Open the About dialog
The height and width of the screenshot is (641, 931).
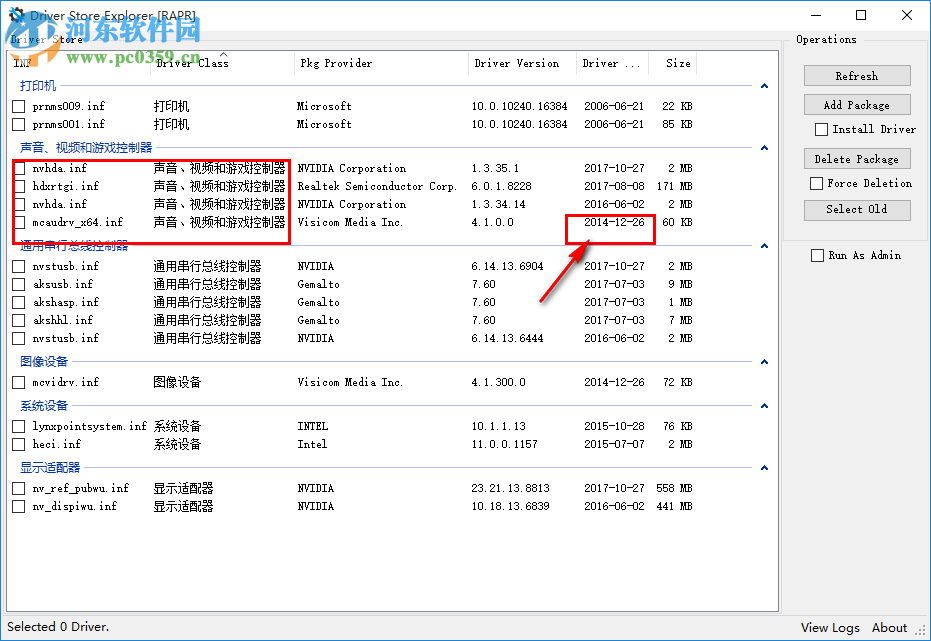pyautogui.click(x=889, y=627)
